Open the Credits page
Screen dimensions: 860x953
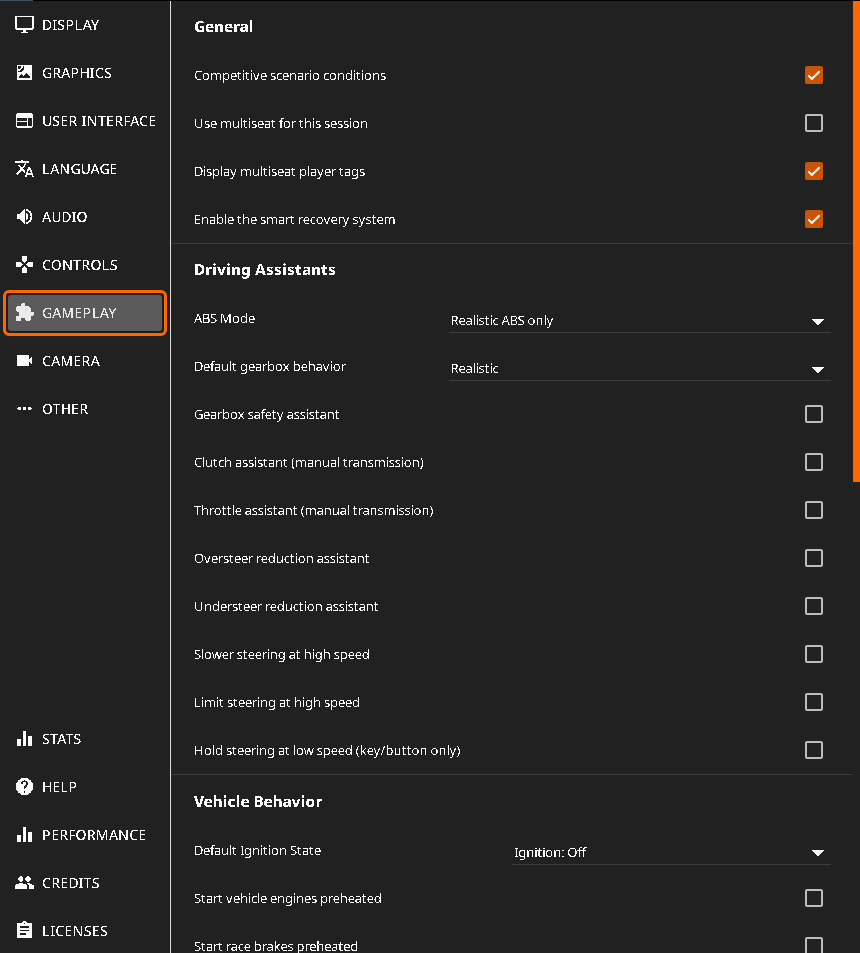[70, 883]
